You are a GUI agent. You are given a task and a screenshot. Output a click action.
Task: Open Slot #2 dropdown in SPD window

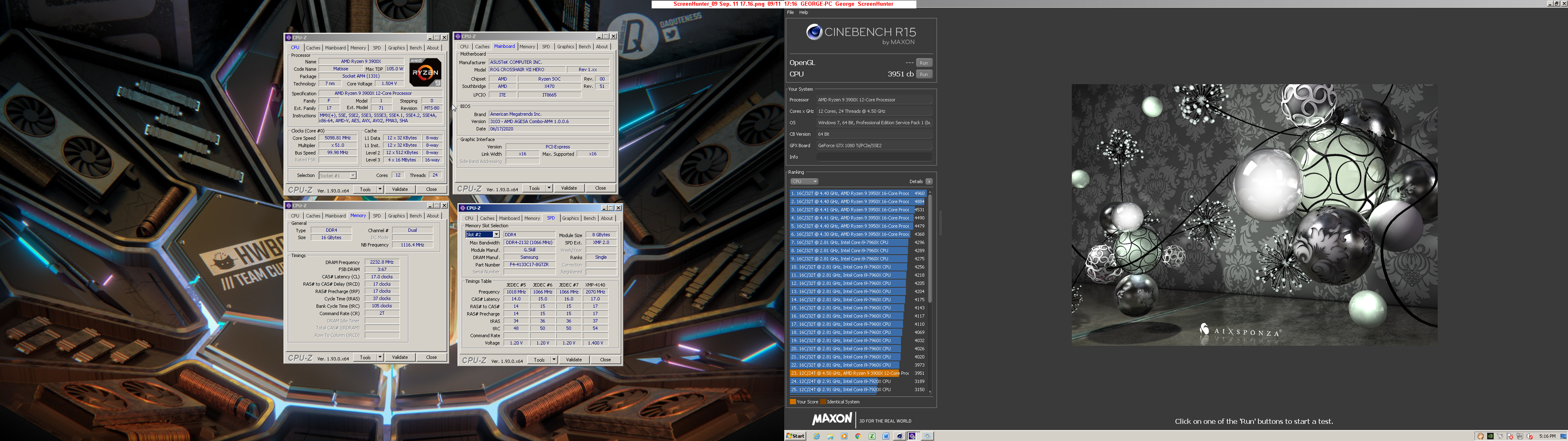pos(496,235)
